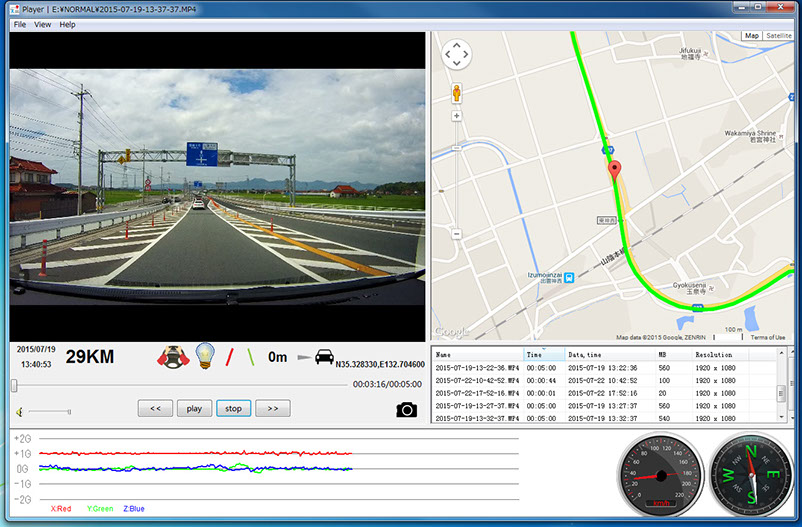Zoom out on the map
Screen dimensions: 802x527
coord(457,234)
